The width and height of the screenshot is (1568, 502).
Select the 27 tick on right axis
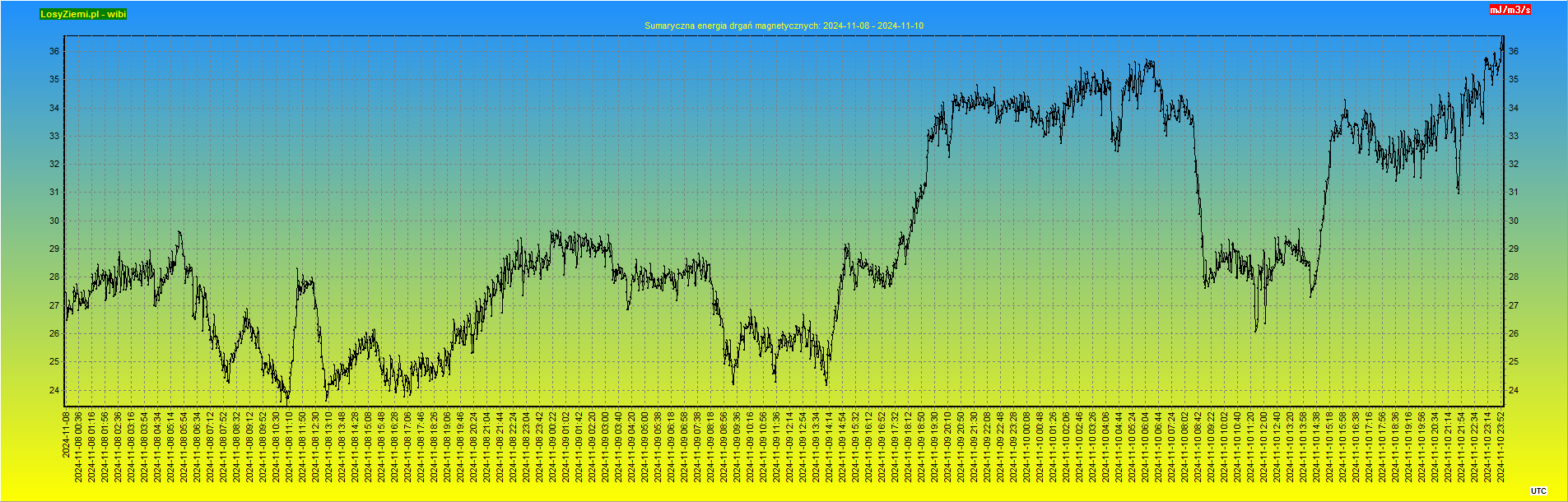click(x=1513, y=305)
